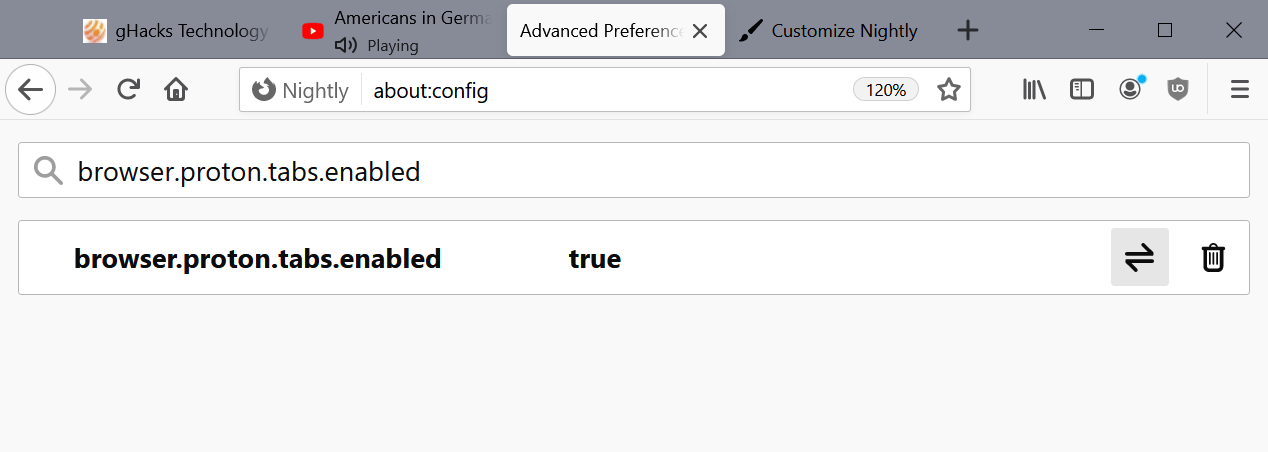1268x452 pixels.
Task: Mute the playing YouTube tab
Action: (x=345, y=45)
